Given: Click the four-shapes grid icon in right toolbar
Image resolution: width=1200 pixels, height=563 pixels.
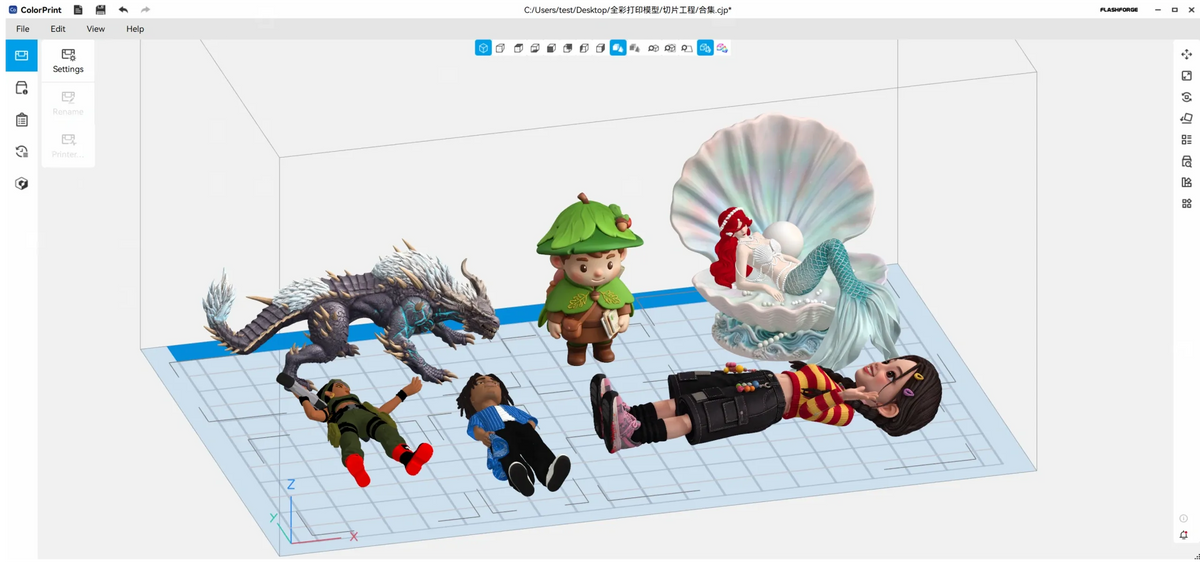Looking at the screenshot, I should [x=1186, y=204].
